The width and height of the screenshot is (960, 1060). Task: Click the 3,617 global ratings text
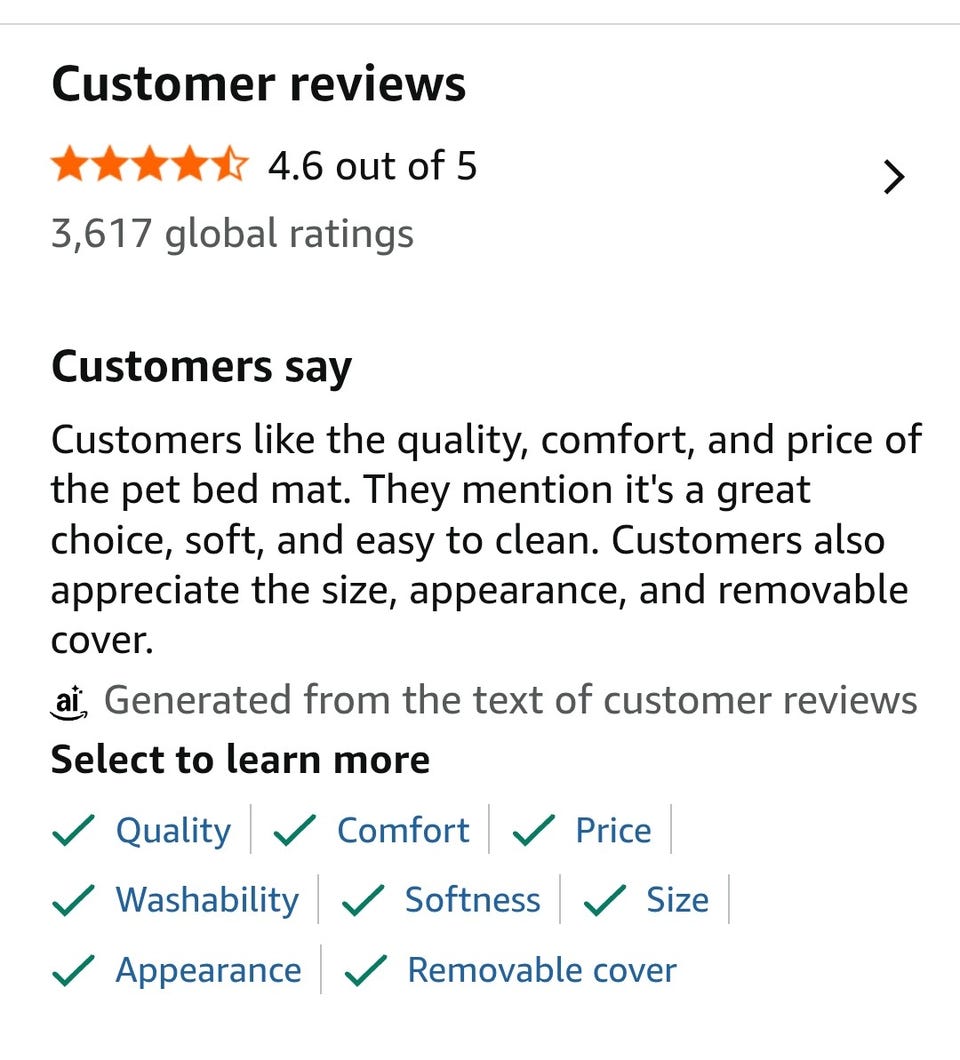coord(232,234)
